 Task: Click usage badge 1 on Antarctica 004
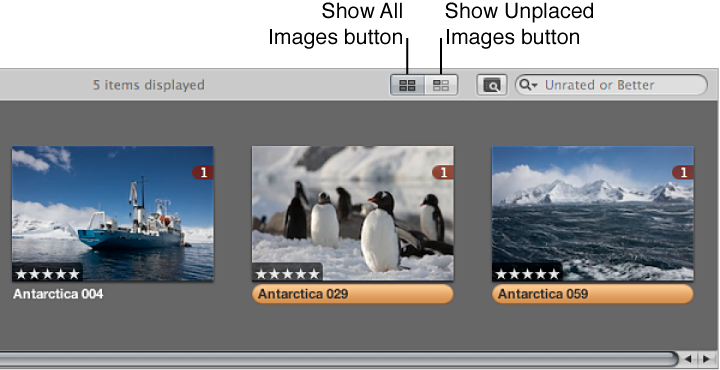203,173
